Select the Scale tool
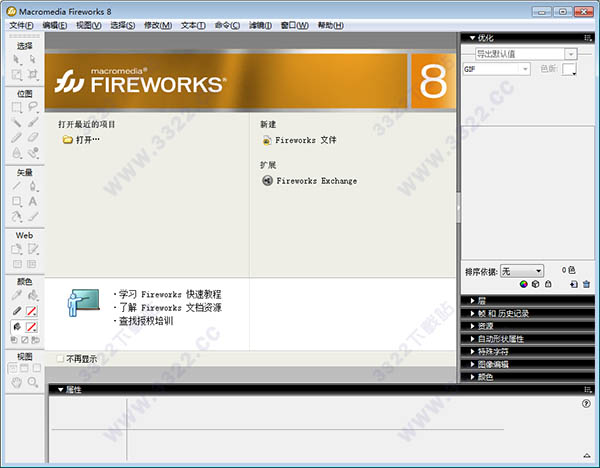 16,74
